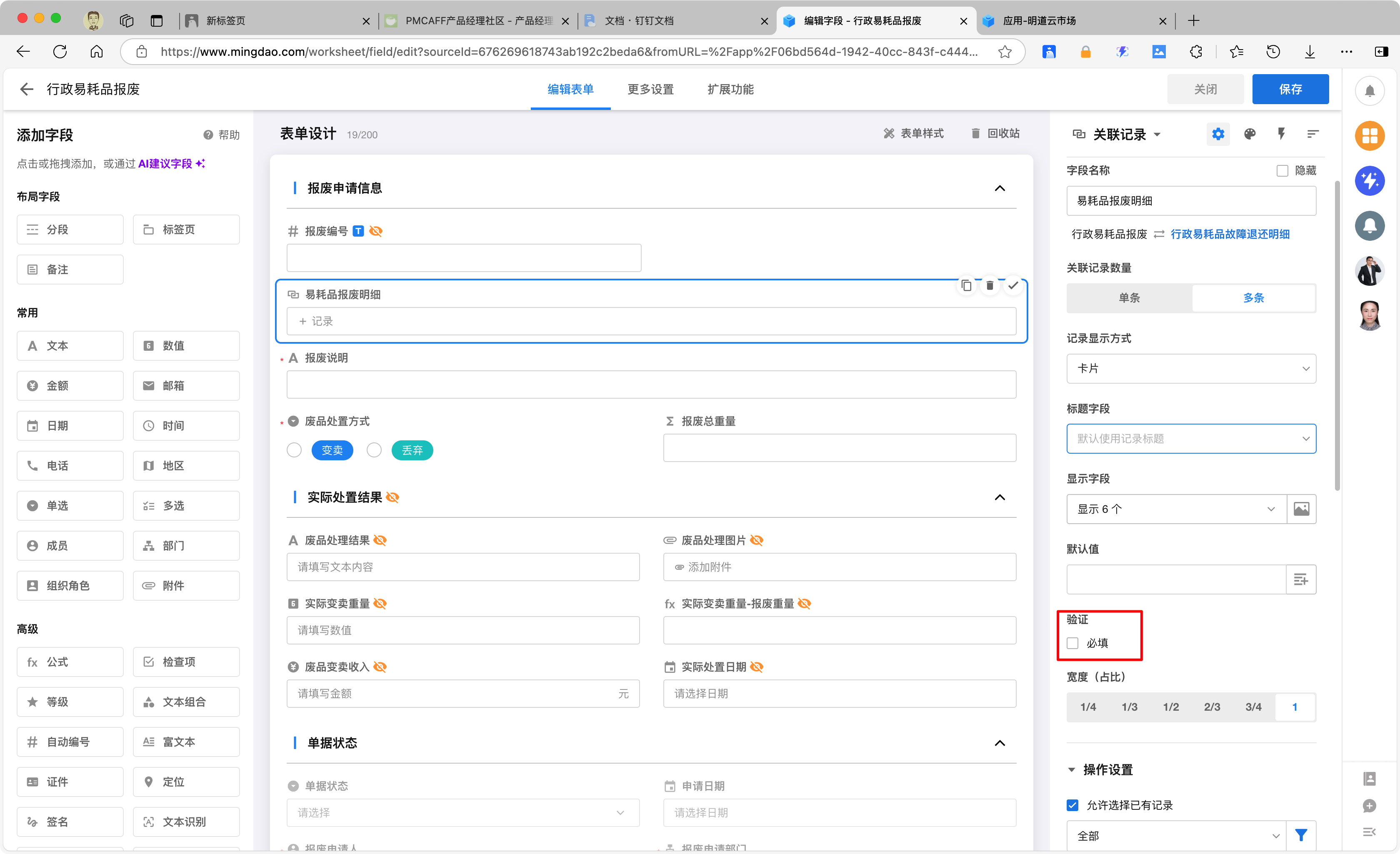Delete the 易耗品报废明细 field via trash icon
The image size is (1400, 854).
tap(990, 286)
